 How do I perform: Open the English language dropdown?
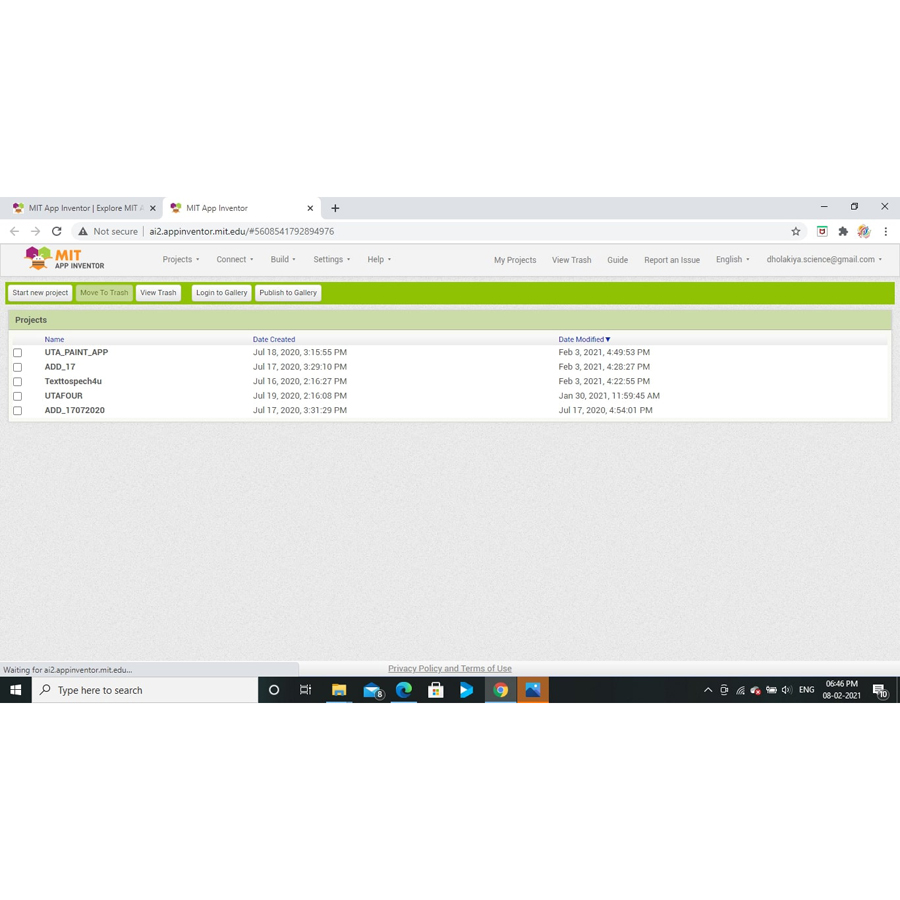(732, 259)
